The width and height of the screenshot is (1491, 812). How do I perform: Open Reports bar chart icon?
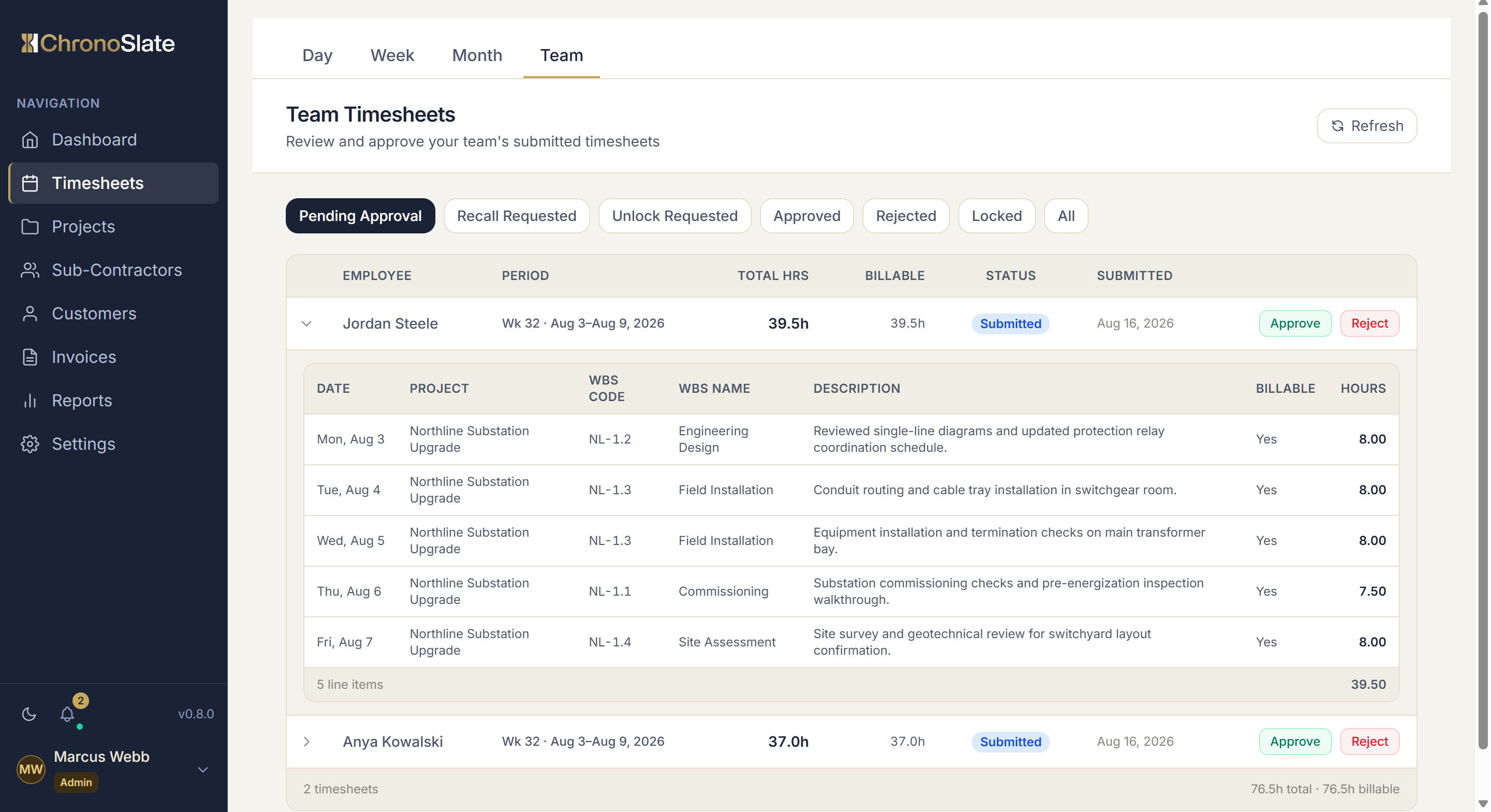click(x=30, y=400)
